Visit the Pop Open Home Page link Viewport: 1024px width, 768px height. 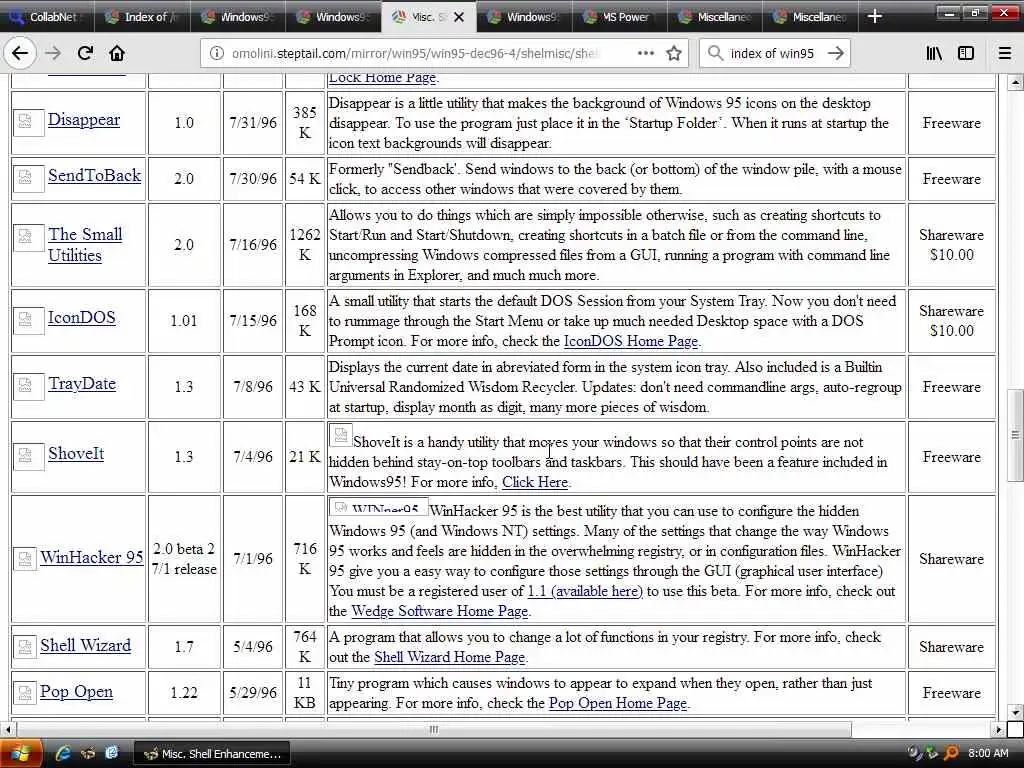pyautogui.click(x=618, y=703)
